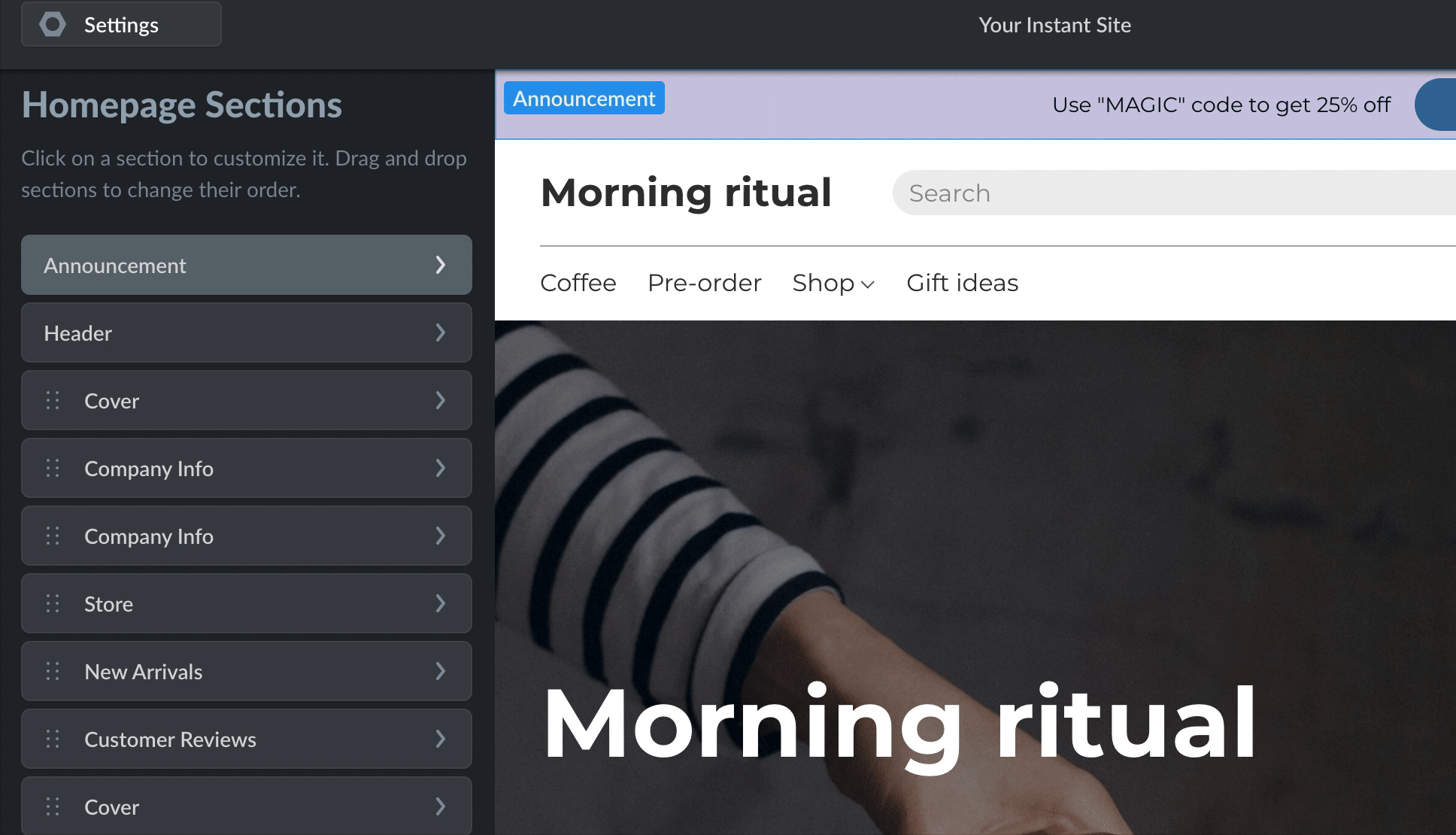Grab the drag handle of first Cover section
This screenshot has width=1456, height=835.
[x=53, y=400]
